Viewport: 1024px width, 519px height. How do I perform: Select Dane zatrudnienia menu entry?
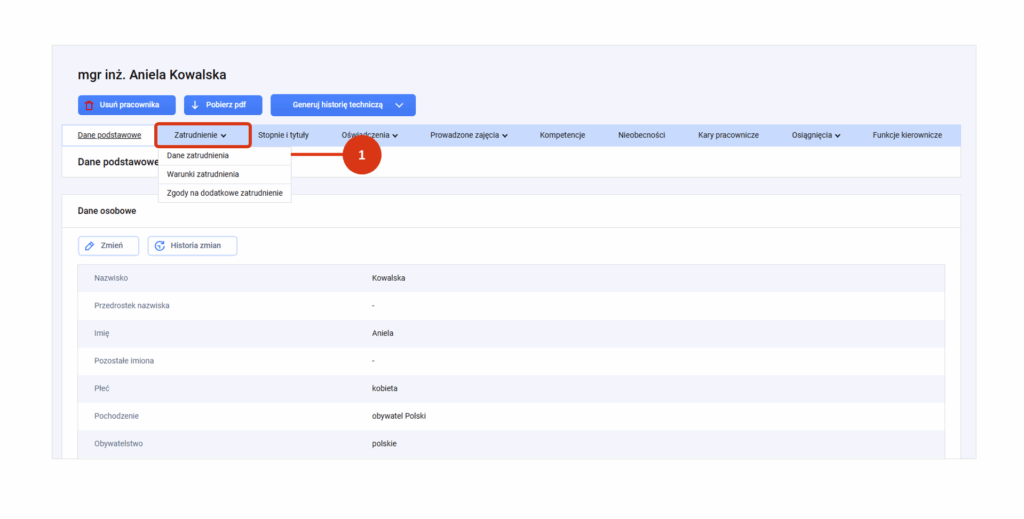coord(225,155)
